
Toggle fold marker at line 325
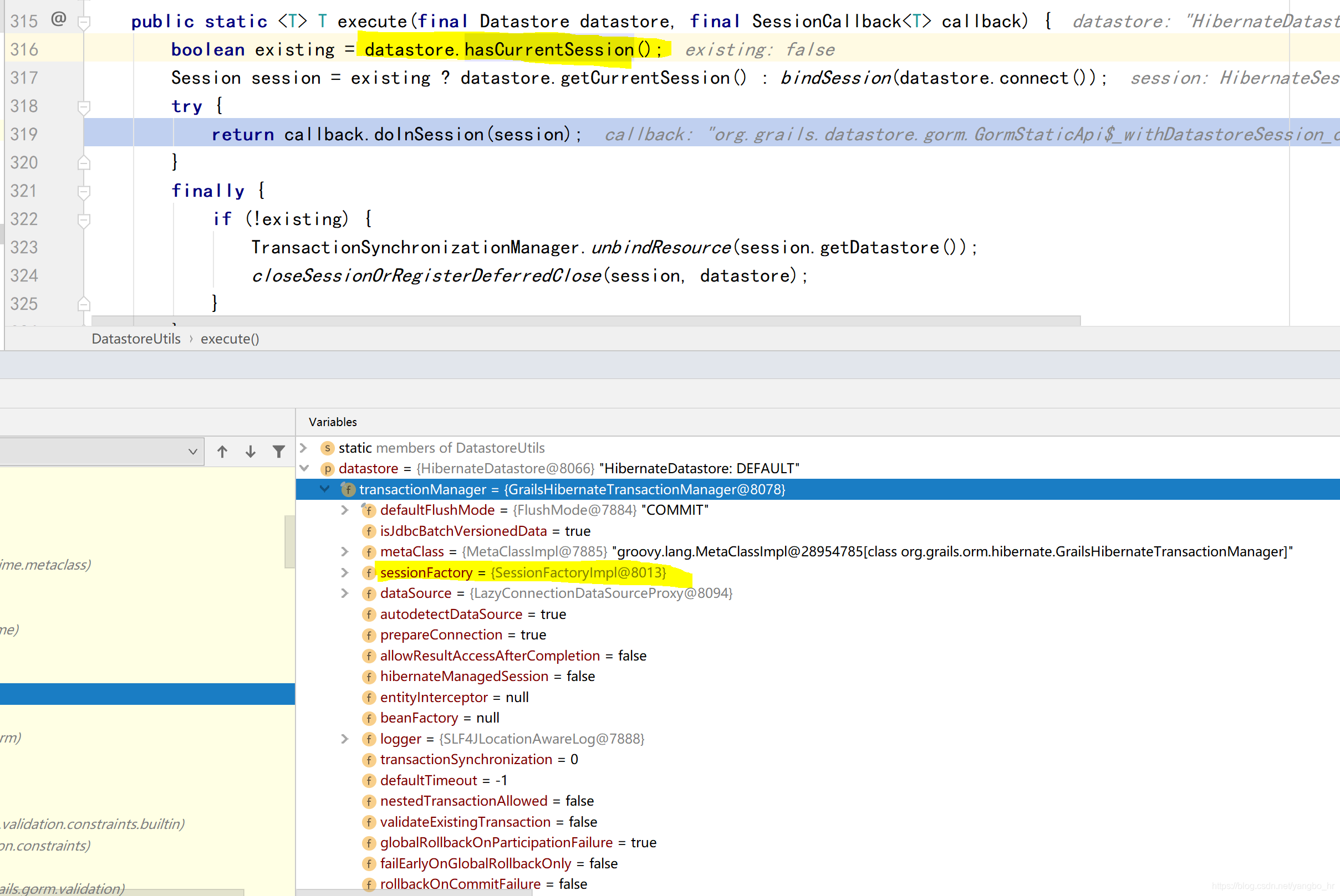pos(84,304)
